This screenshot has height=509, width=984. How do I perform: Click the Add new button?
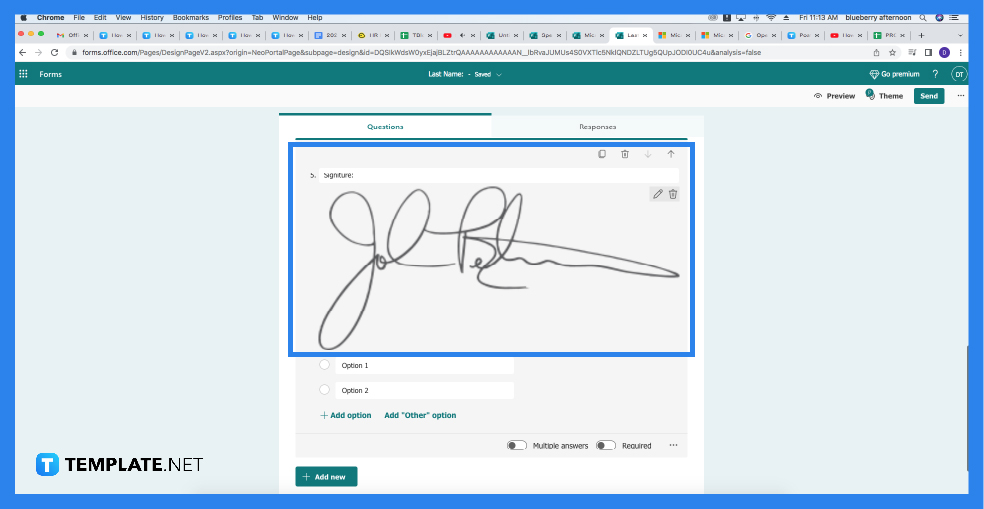pos(326,477)
